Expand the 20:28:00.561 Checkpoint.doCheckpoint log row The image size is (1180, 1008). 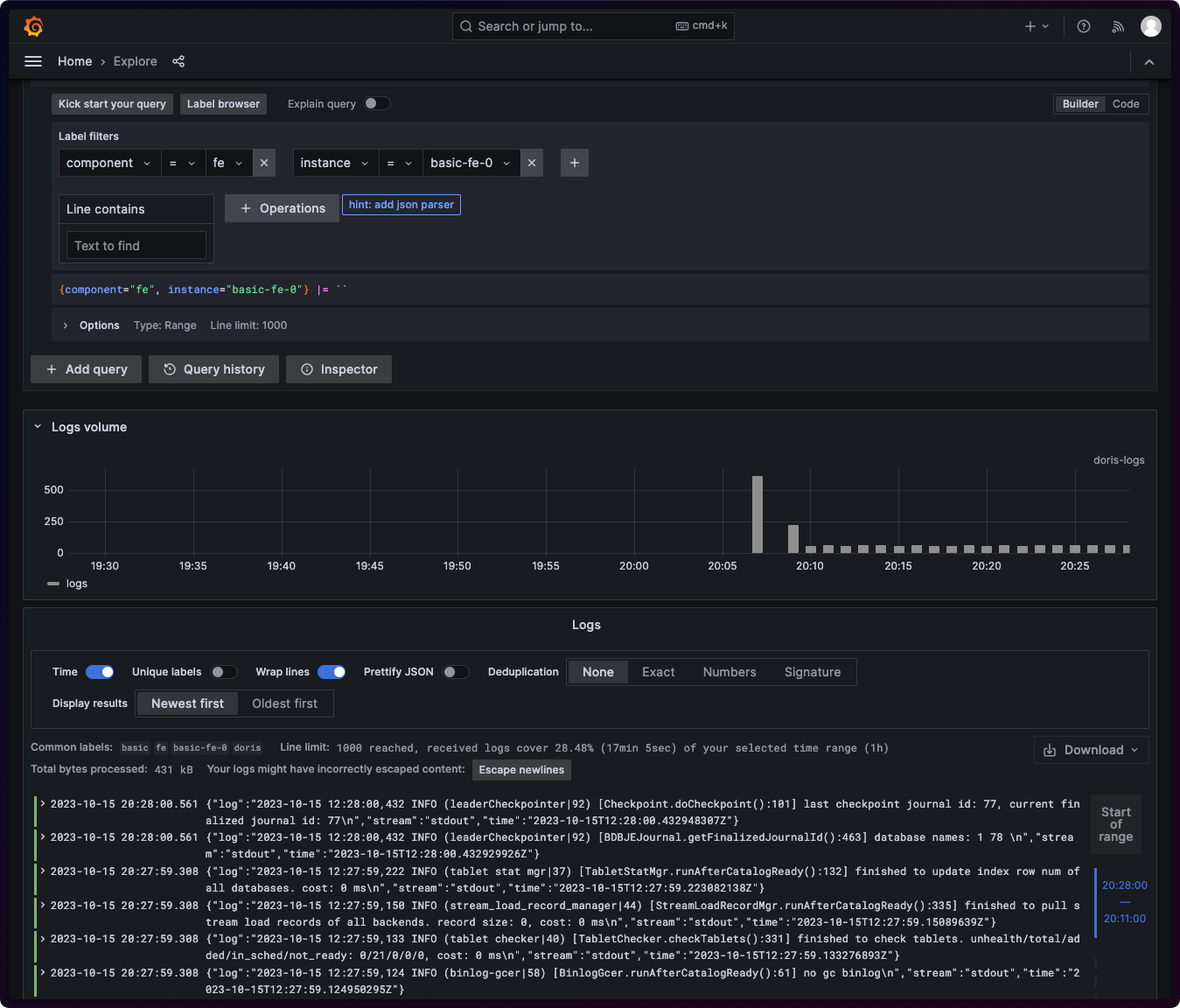(42, 803)
